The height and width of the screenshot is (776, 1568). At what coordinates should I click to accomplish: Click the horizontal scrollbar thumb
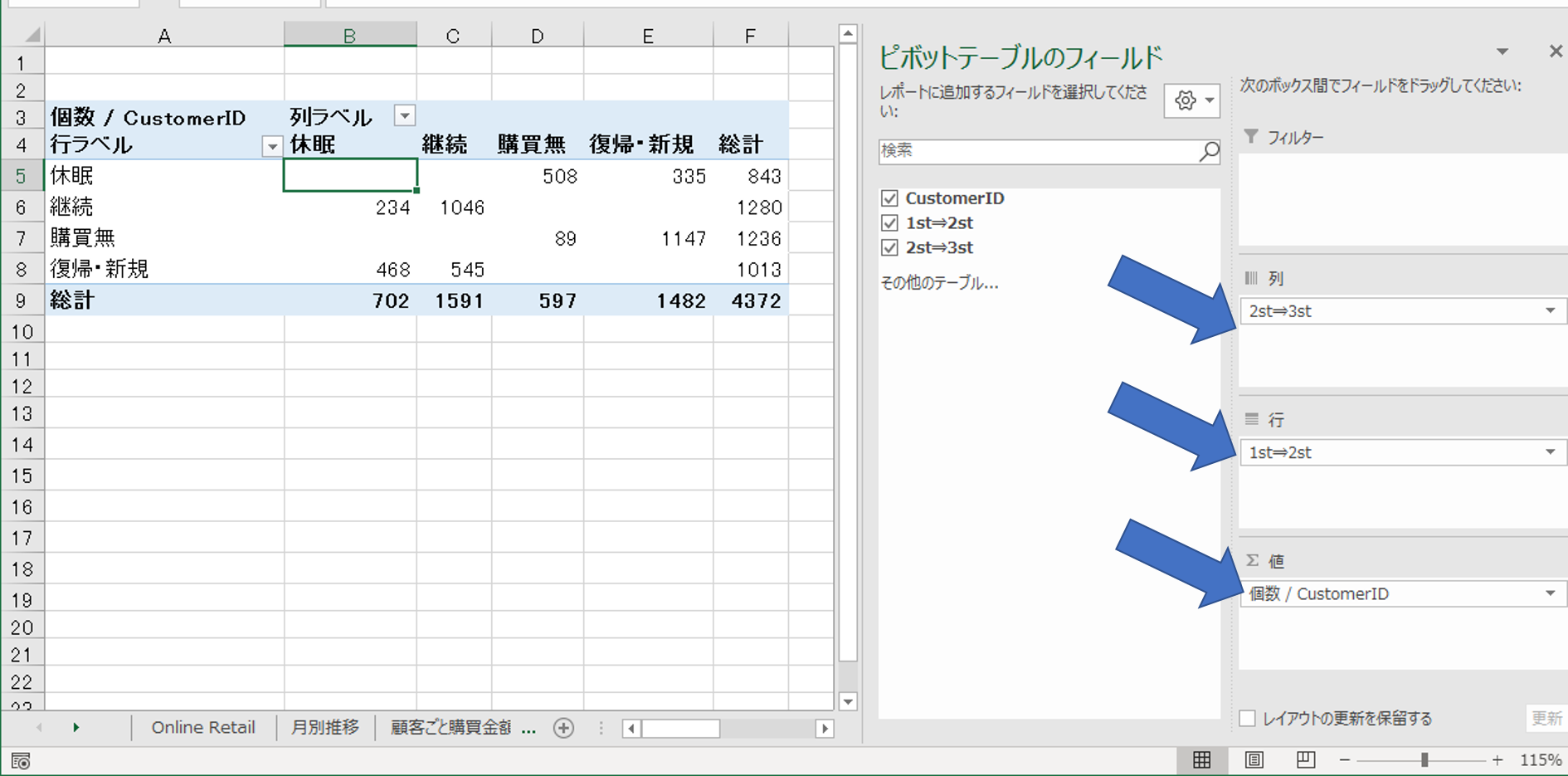680,729
